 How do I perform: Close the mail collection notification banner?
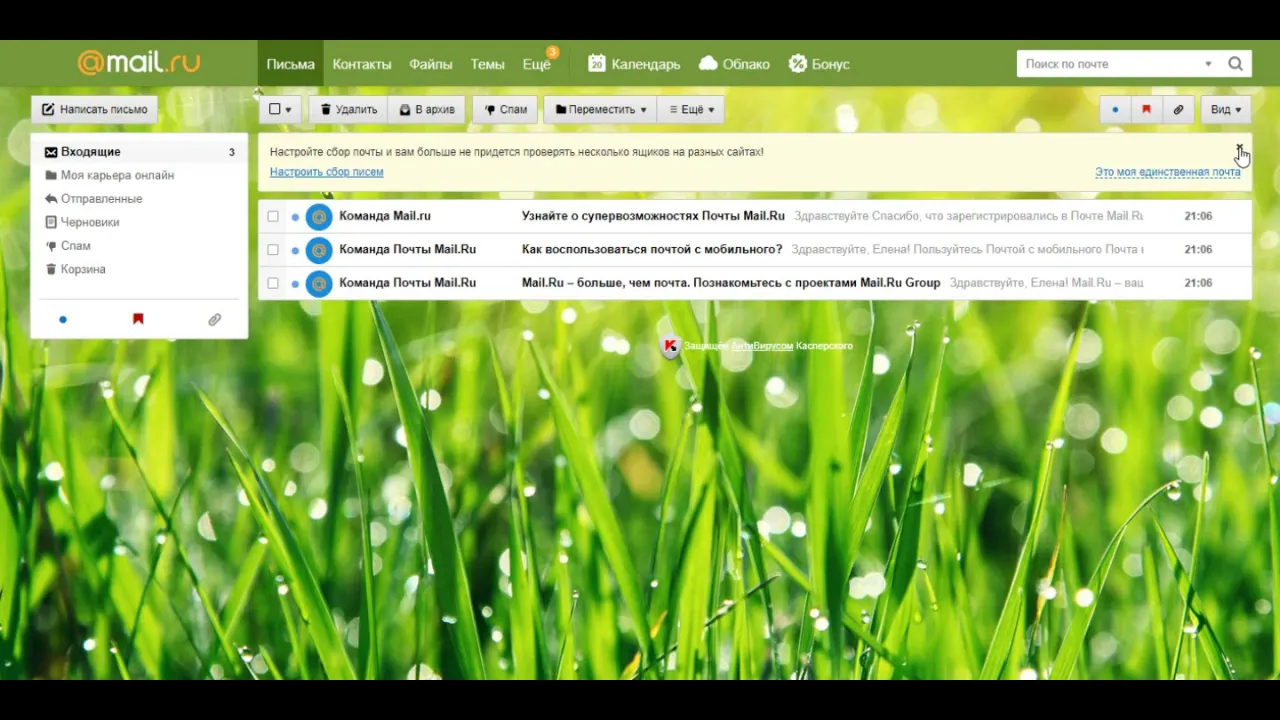[1239, 150]
